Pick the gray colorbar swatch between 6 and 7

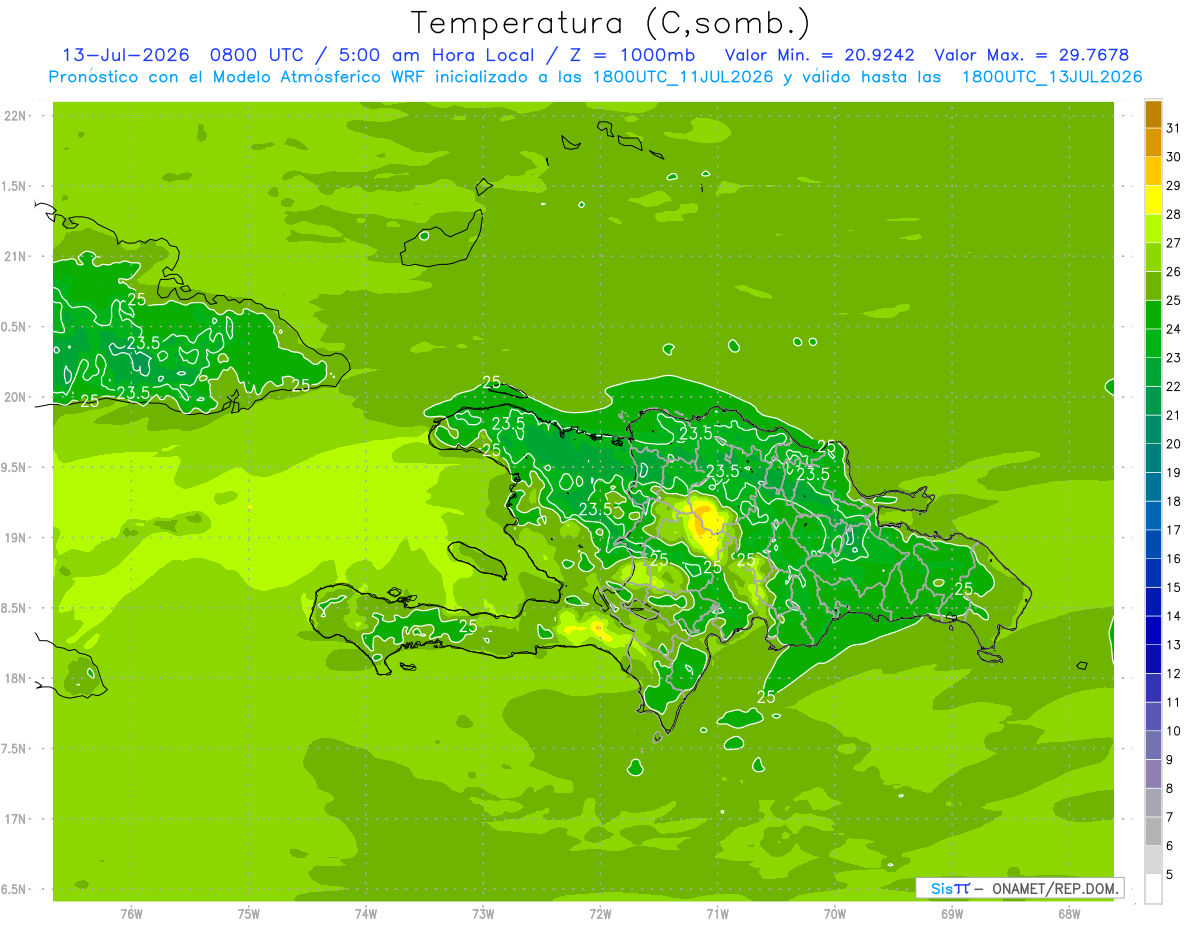(1153, 832)
